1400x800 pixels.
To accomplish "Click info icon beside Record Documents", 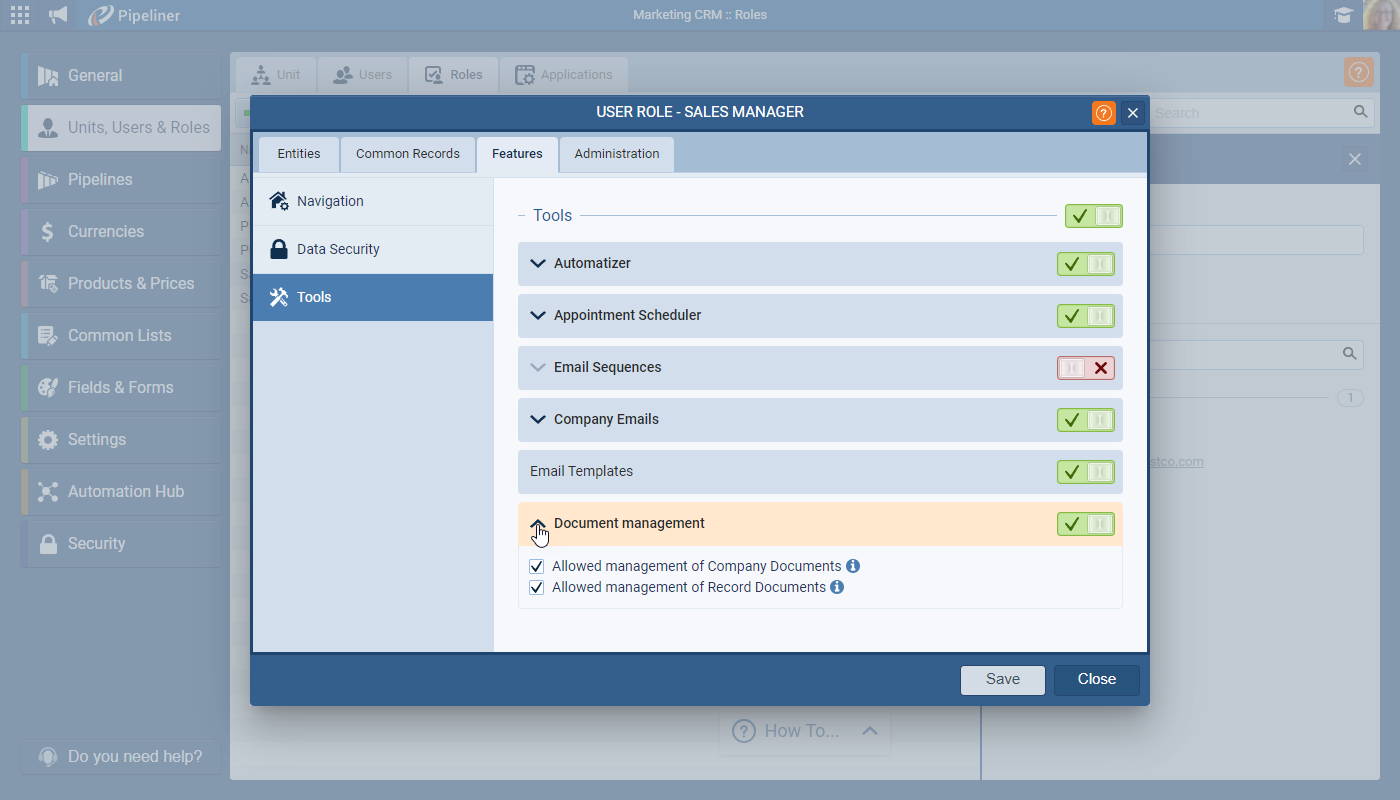I will 837,587.
